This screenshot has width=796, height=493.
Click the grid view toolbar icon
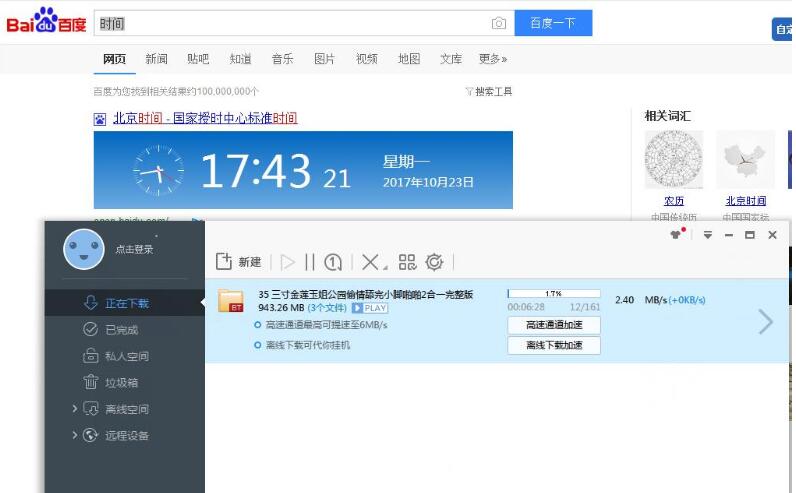click(407, 262)
